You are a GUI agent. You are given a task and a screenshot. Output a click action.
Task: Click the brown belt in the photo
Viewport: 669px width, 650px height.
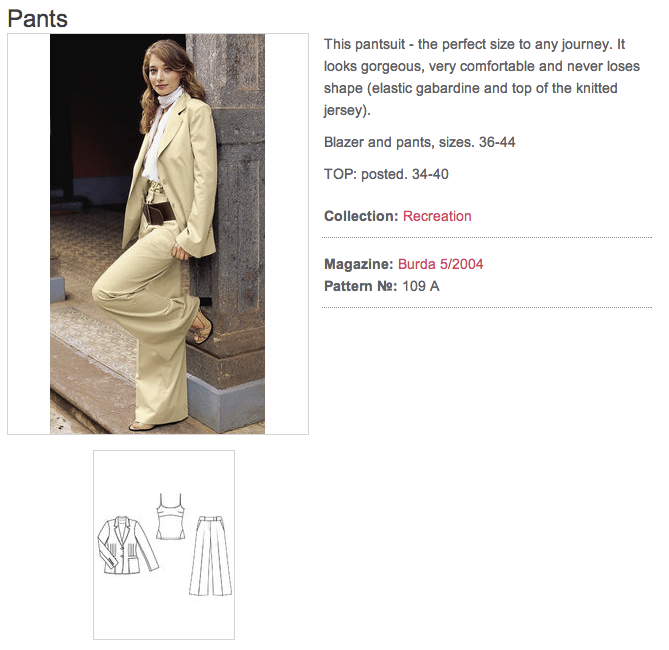(159, 212)
